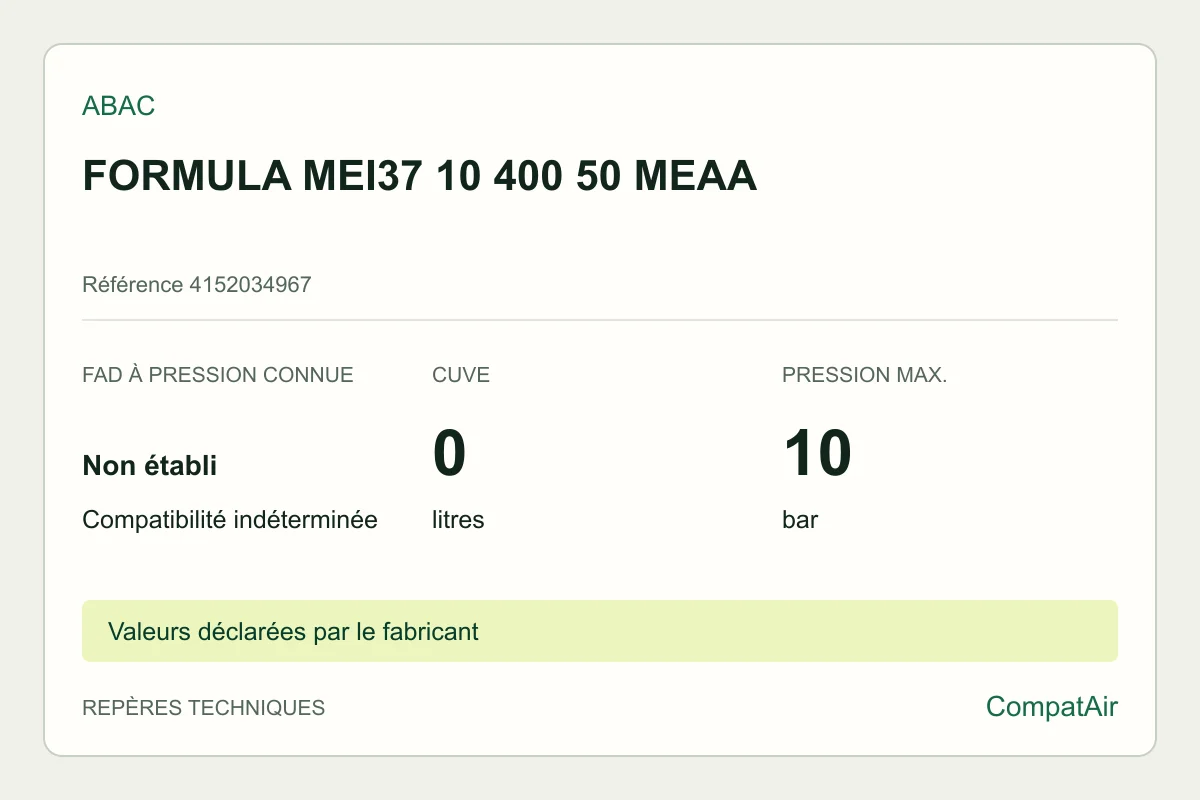Click the PRESSION MAX. column heading
This screenshot has height=800, width=1200.
[865, 375]
